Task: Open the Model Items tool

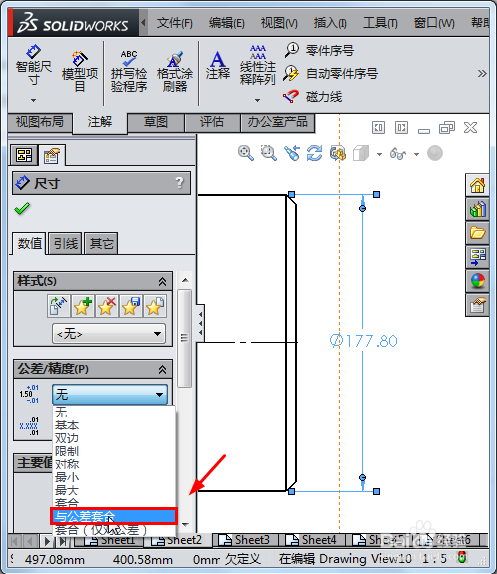Action: point(79,72)
